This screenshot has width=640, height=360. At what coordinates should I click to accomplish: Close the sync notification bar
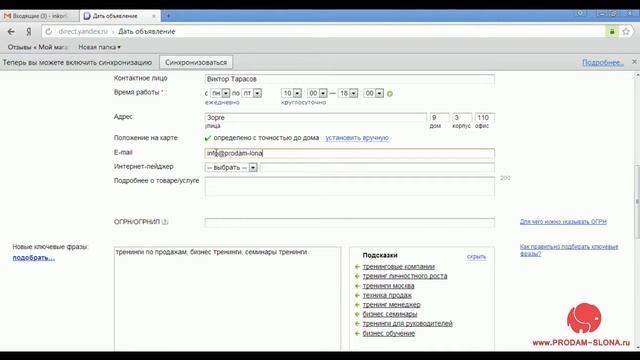(x=634, y=62)
